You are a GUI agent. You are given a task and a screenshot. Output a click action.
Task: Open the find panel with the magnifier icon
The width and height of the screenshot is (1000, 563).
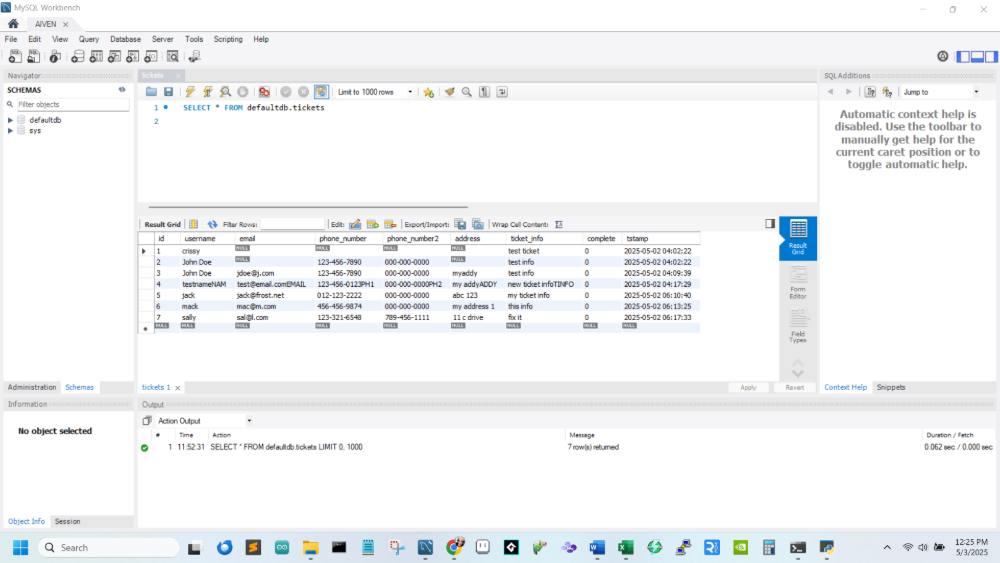click(467, 92)
